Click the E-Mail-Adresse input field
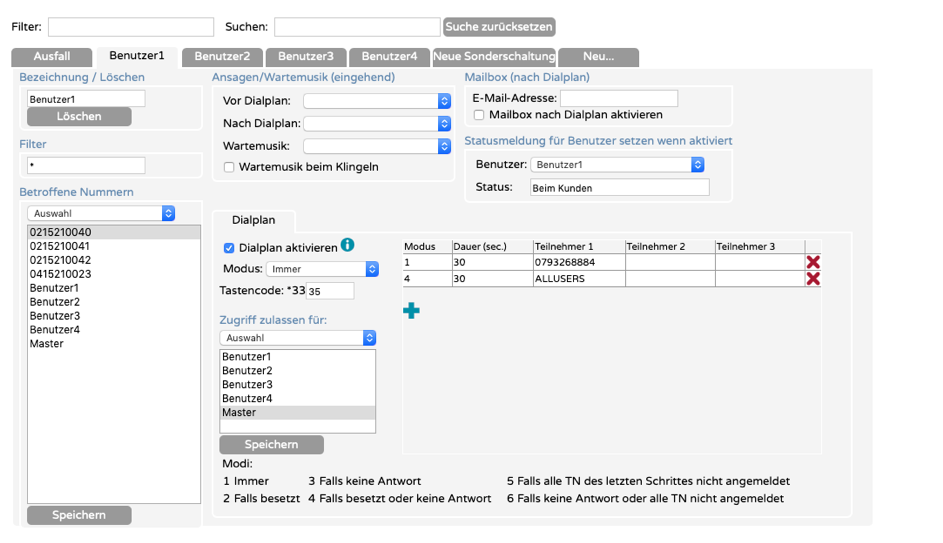 [619, 98]
